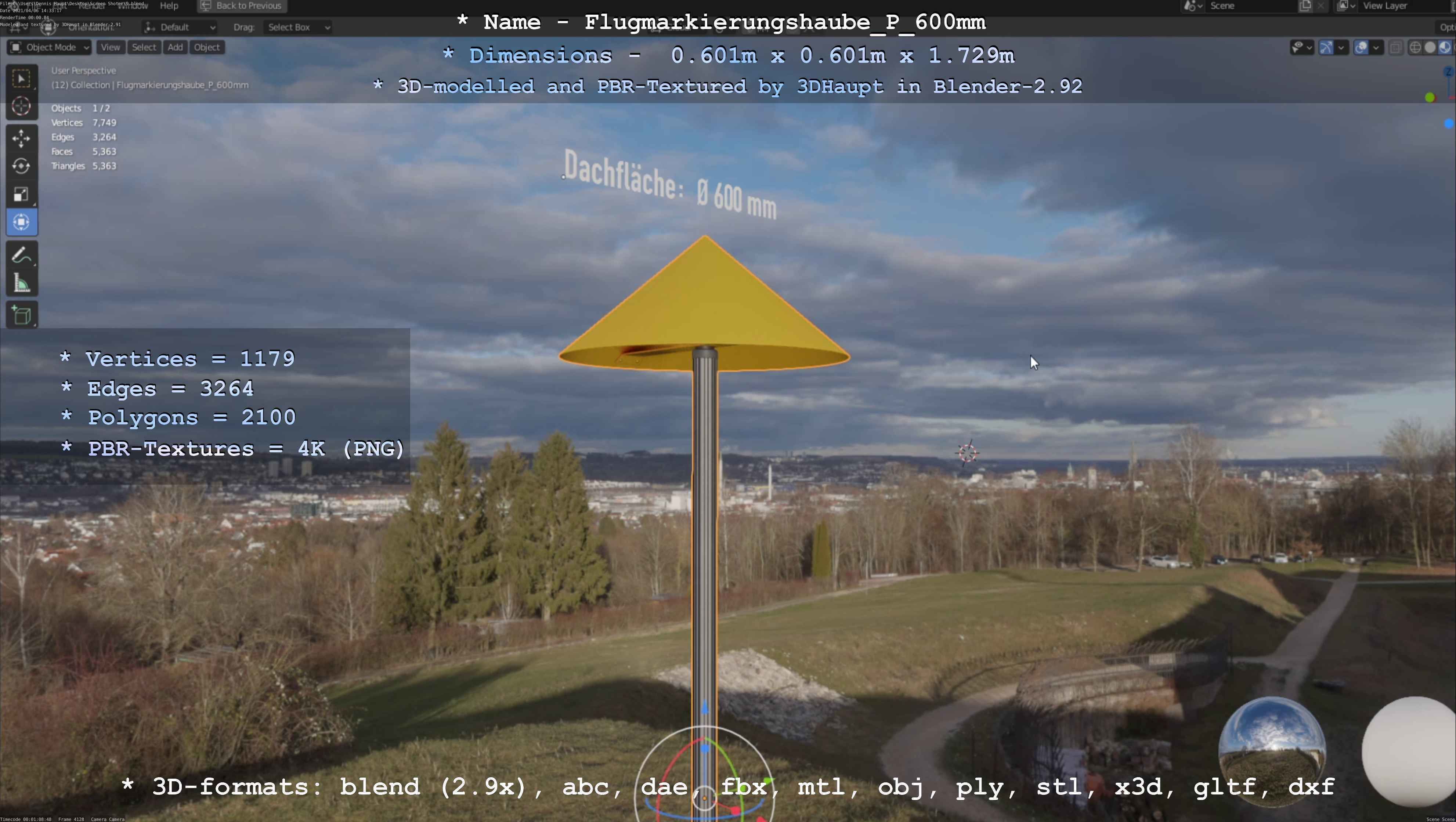The image size is (1456, 822).
Task: Choose the Rotate tool in toolbar
Action: [x=21, y=166]
